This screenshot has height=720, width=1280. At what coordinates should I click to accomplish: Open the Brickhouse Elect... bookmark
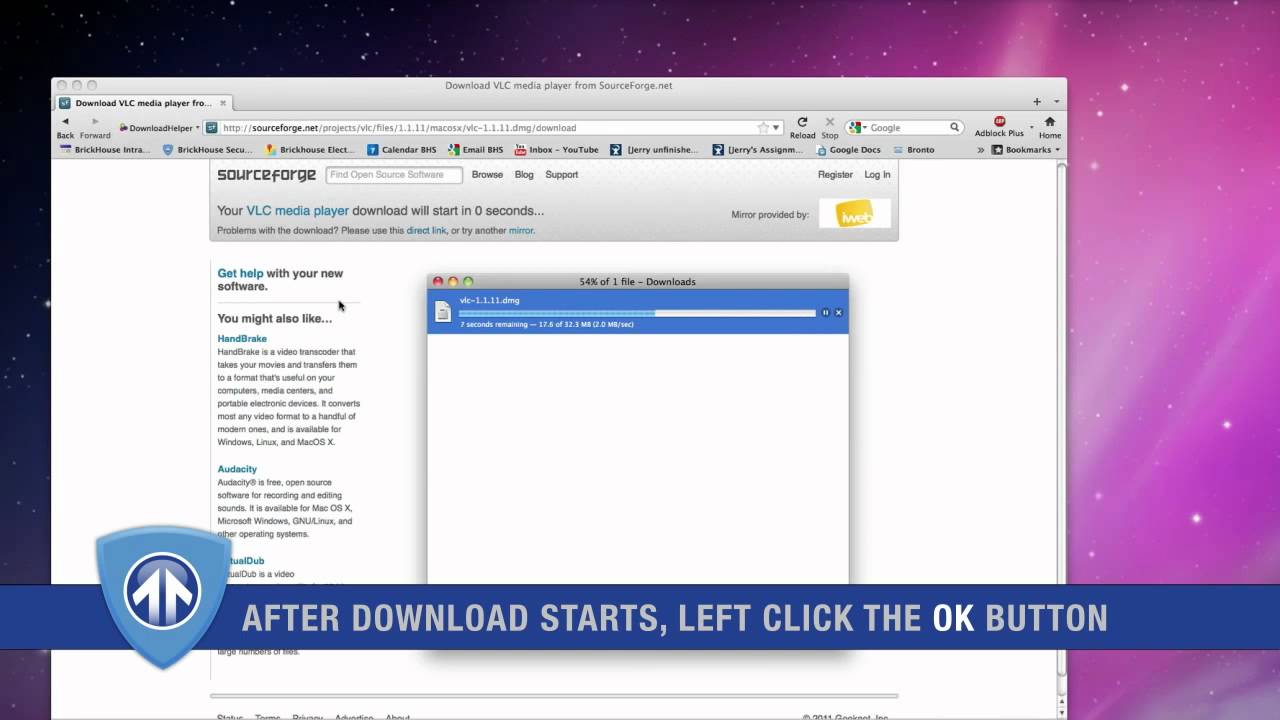[310, 150]
